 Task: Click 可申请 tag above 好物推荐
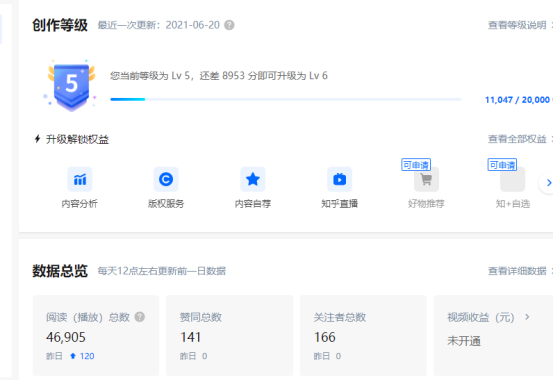tap(416, 165)
